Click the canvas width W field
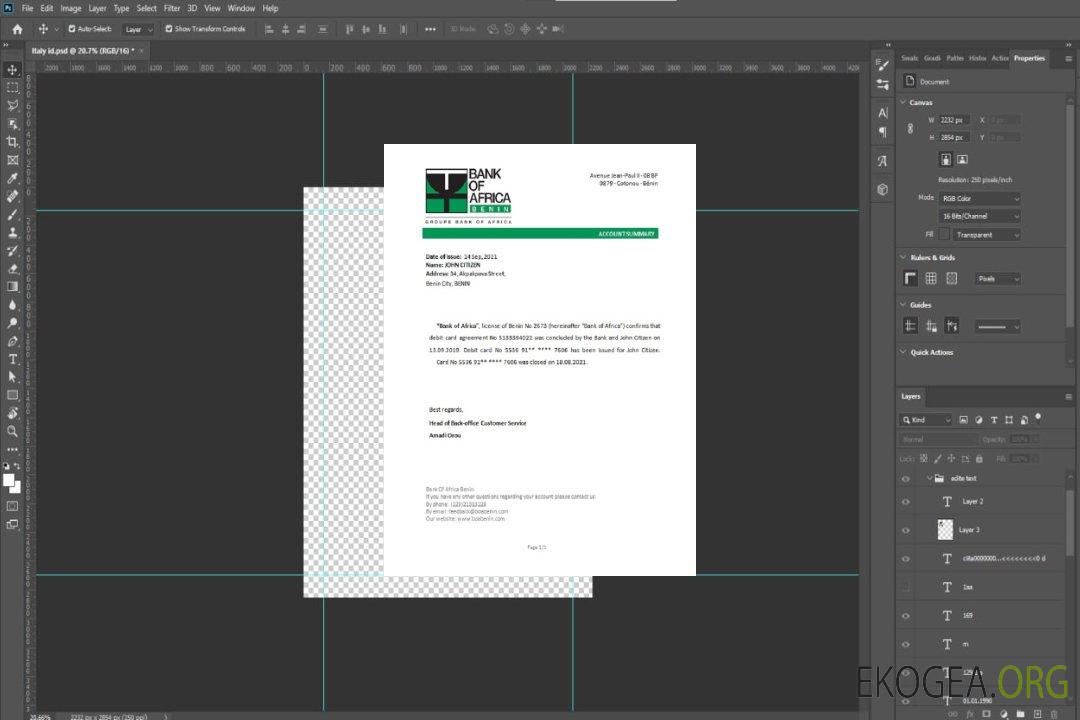1080x720 pixels. 955,120
